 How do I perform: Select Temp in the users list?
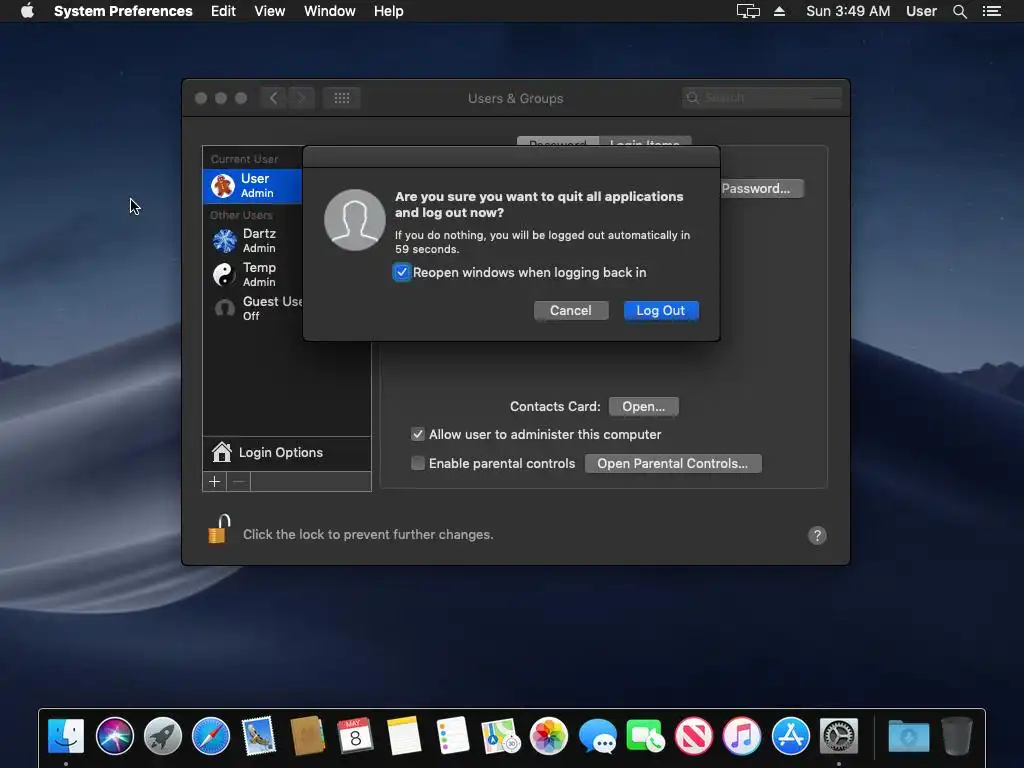coord(253,274)
